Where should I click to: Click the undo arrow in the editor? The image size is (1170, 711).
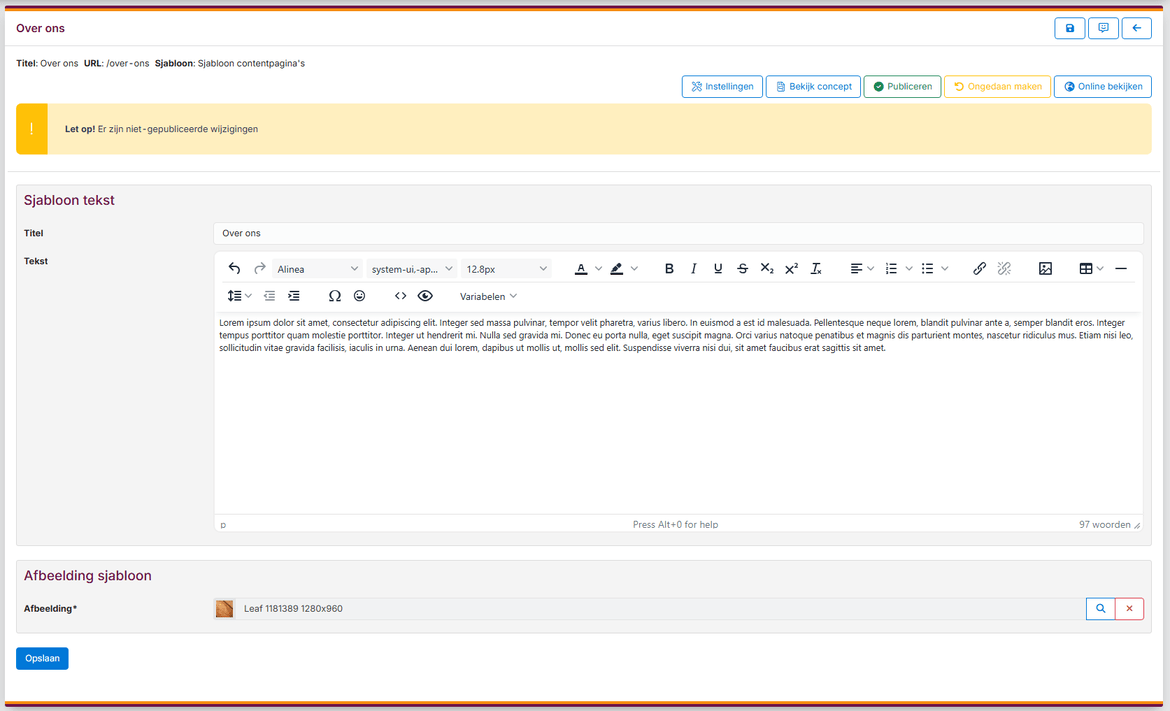[x=234, y=269]
